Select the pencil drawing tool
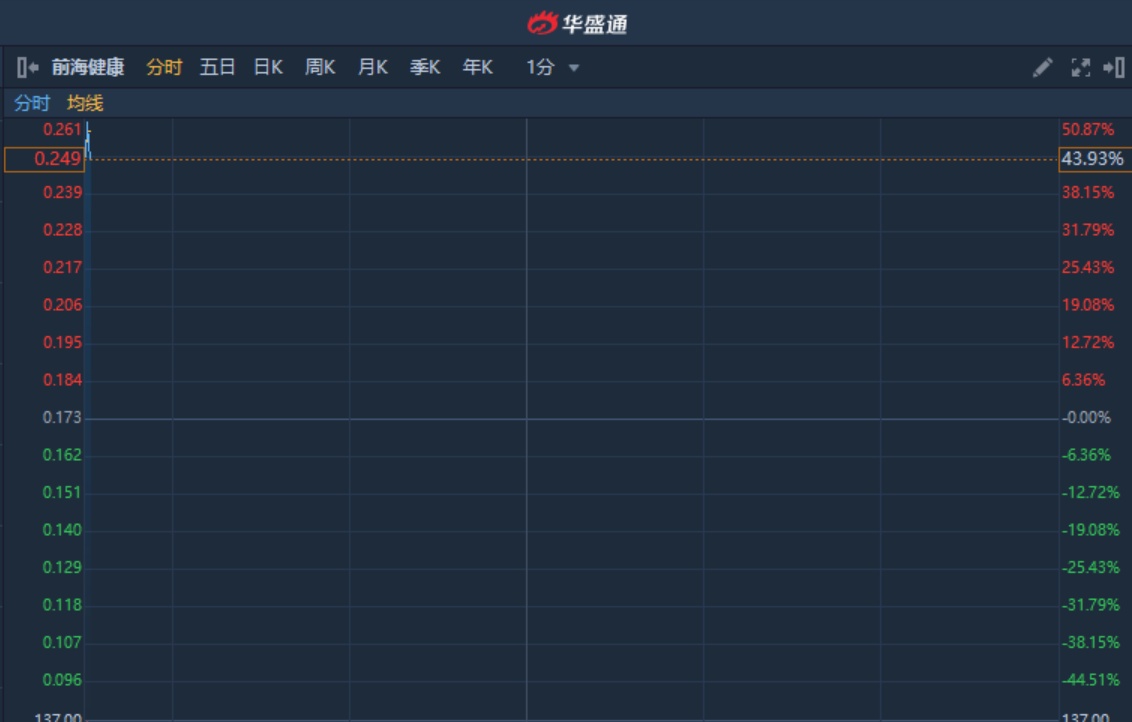This screenshot has width=1132, height=722. click(x=1042, y=68)
